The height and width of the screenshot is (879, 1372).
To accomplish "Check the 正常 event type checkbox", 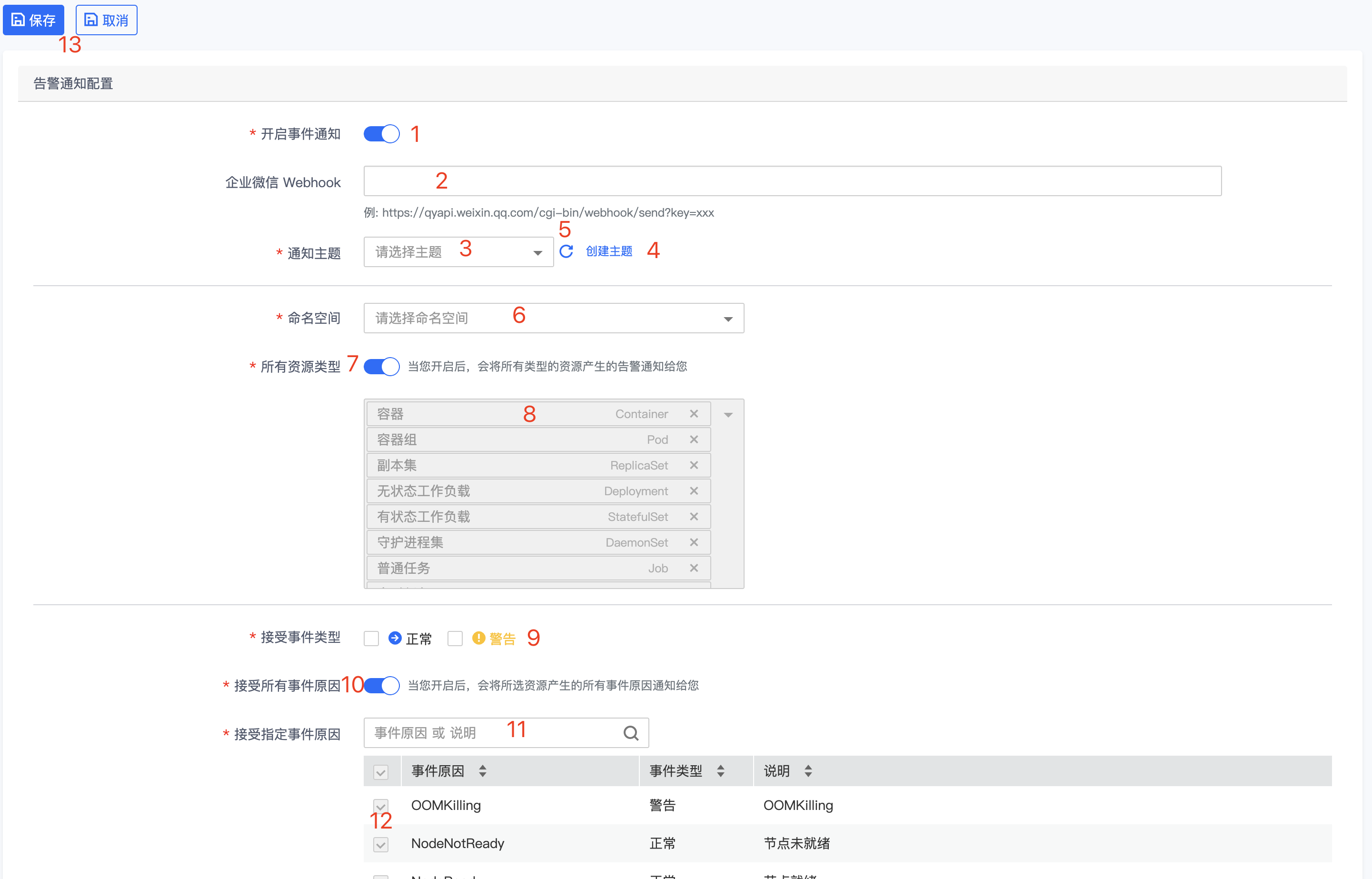I will [371, 638].
